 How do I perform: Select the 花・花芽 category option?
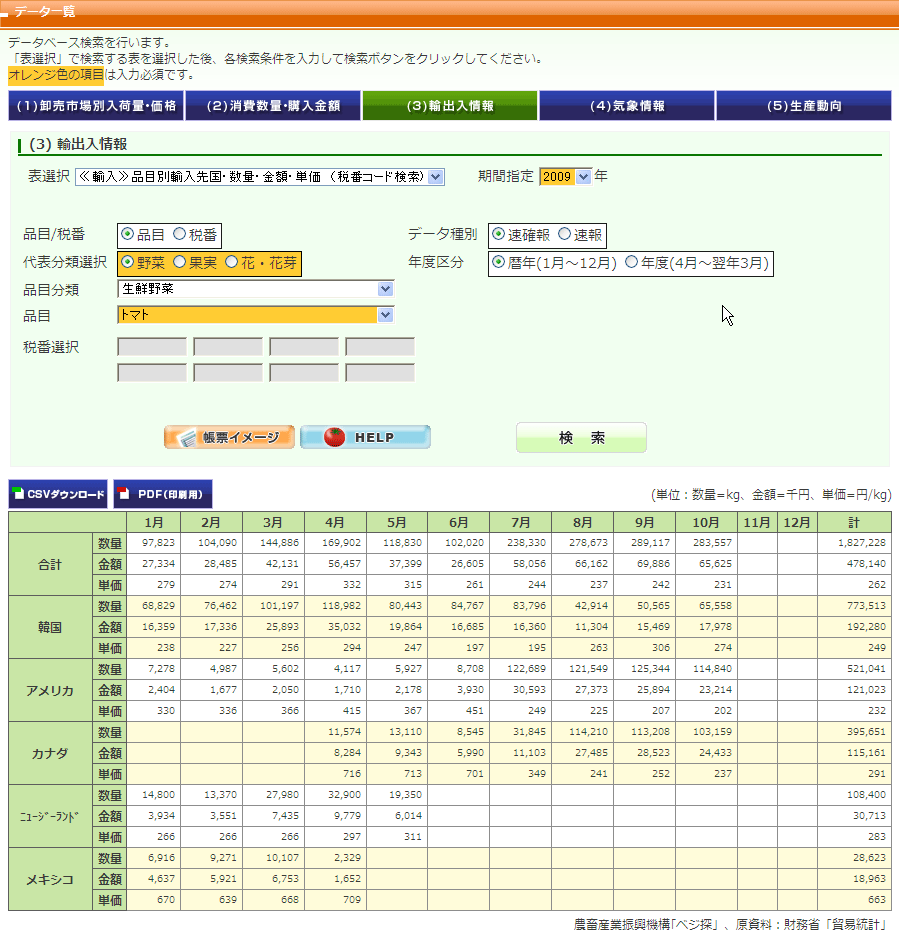click(232, 263)
